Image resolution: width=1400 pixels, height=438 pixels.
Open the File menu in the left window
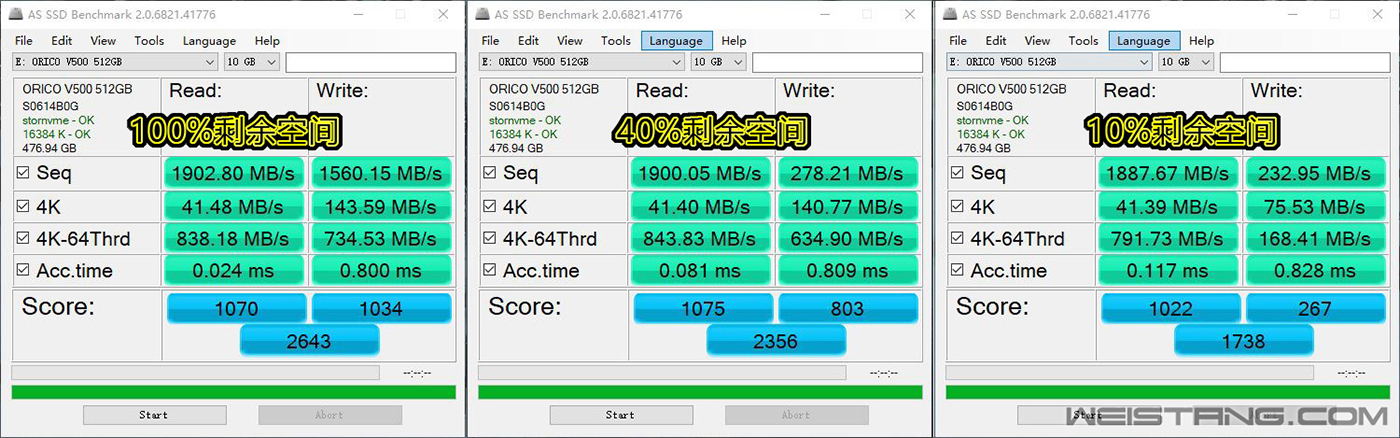pos(23,41)
